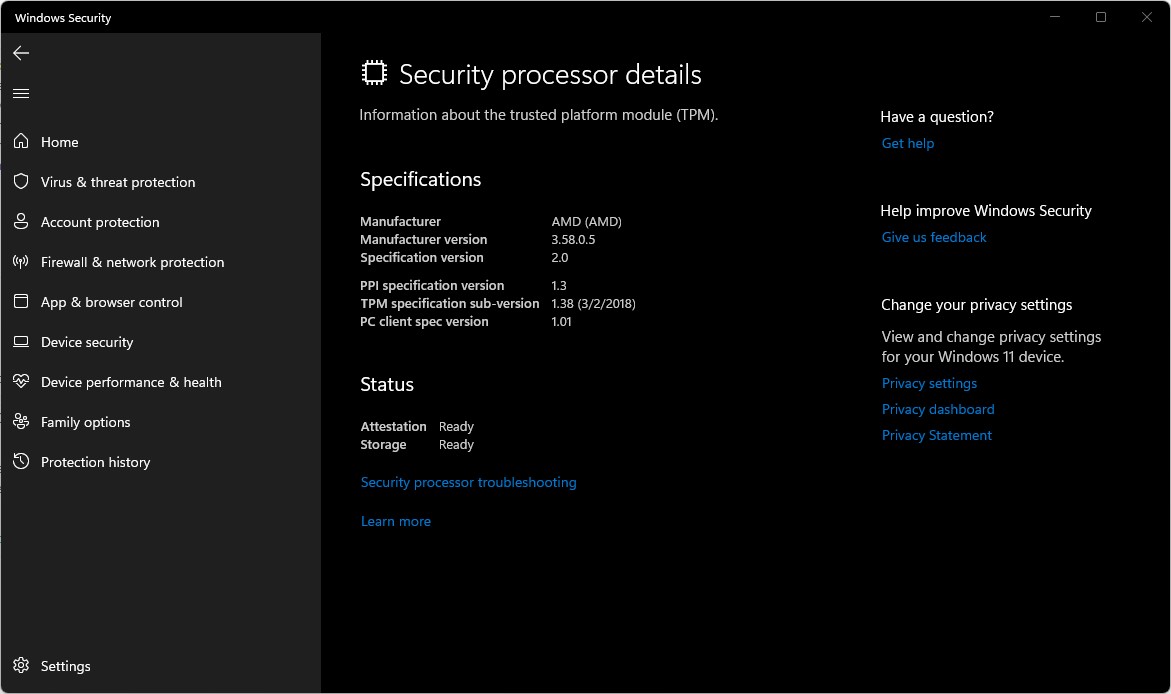Image resolution: width=1171 pixels, height=694 pixels.
Task: Click Change your privacy settings heading
Action: (x=976, y=305)
